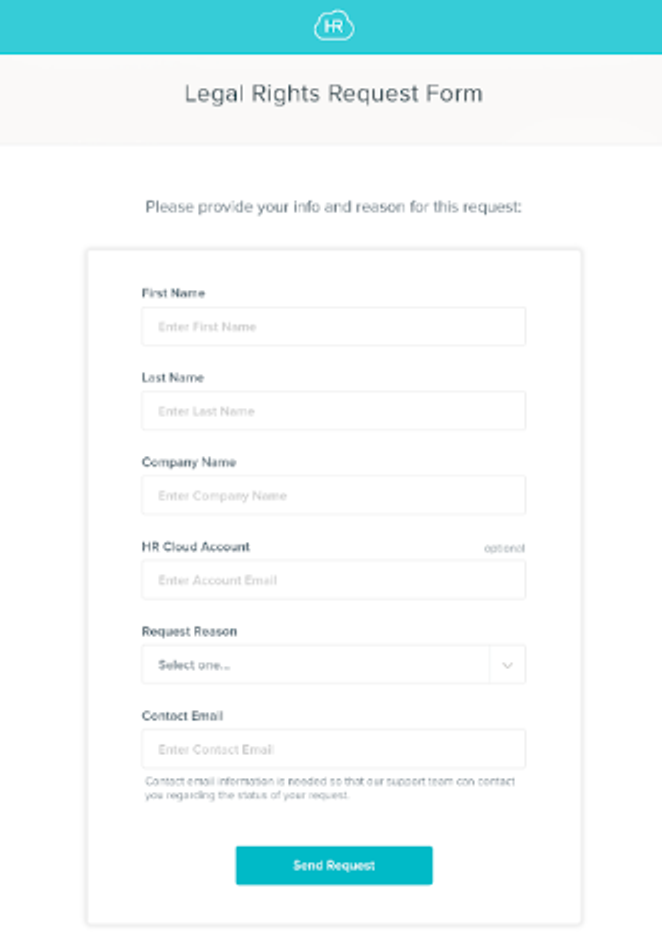This screenshot has width=662, height=934.
Task: Expand the Request Reason chevron arrow
Action: pyautogui.click(x=508, y=665)
